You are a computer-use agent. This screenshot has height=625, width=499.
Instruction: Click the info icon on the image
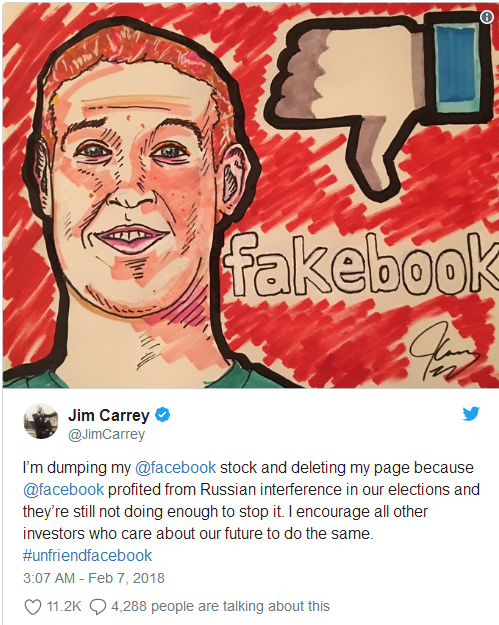[487, 17]
